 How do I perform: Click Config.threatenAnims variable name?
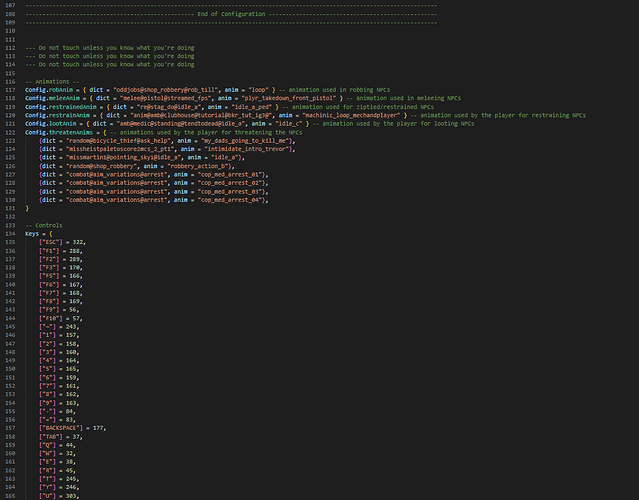pos(59,132)
